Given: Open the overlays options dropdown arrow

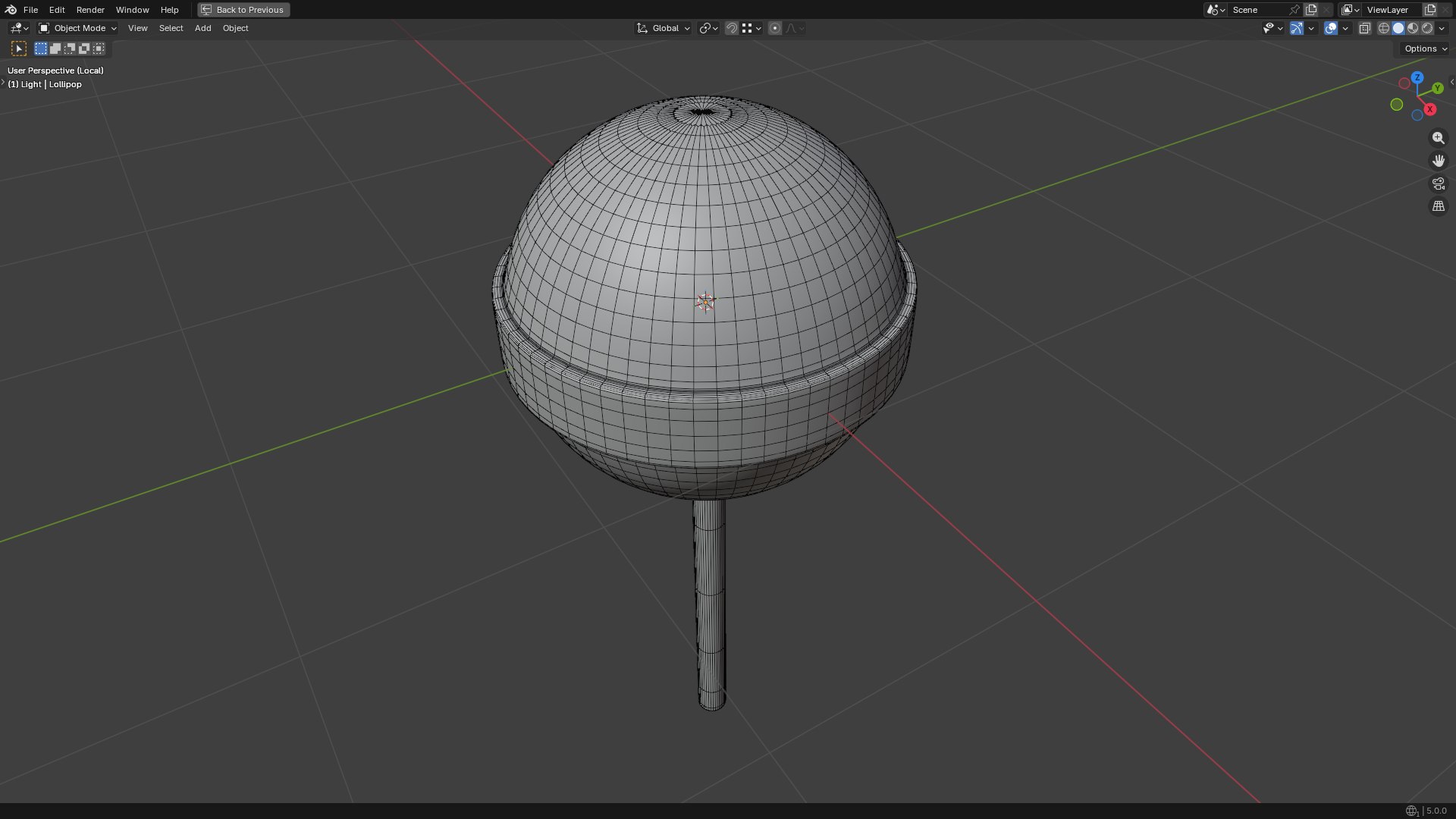Looking at the screenshot, I should pos(1345,28).
